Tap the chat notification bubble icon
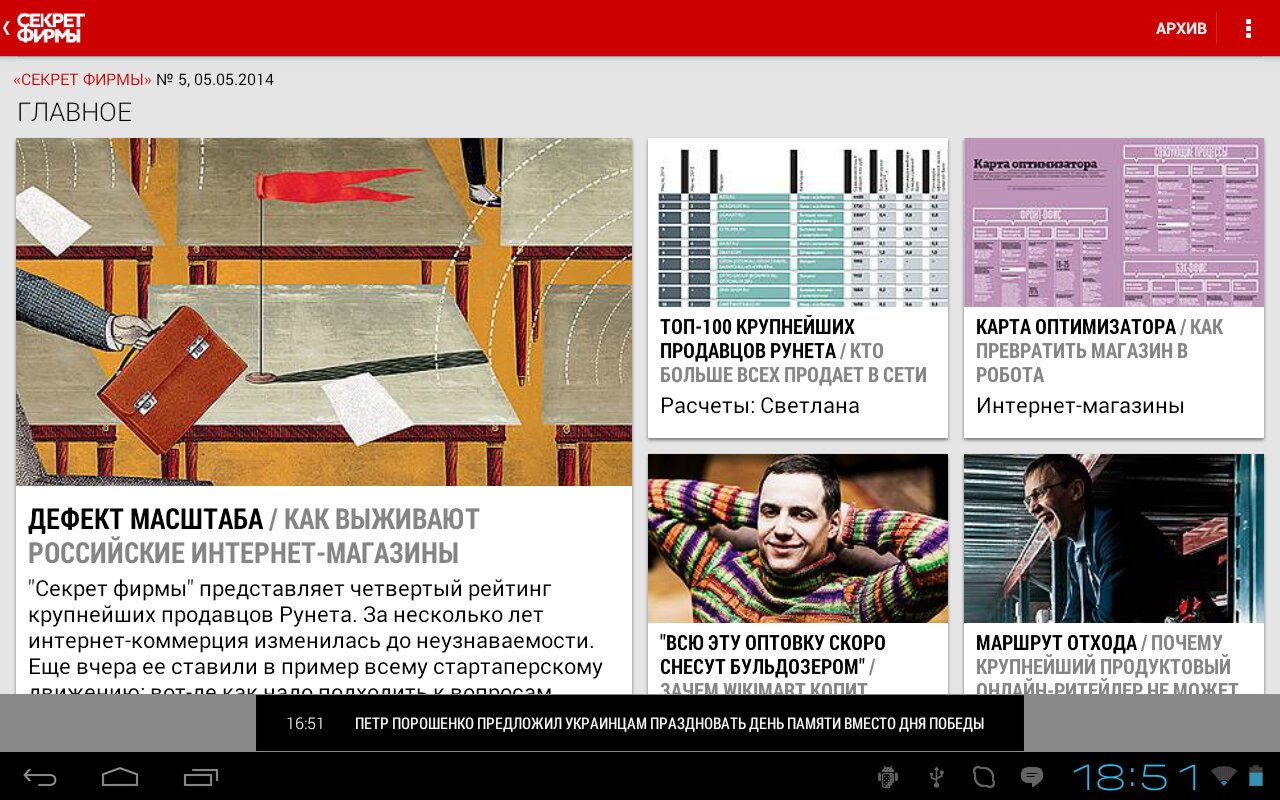This screenshot has width=1280, height=800. tap(1031, 777)
